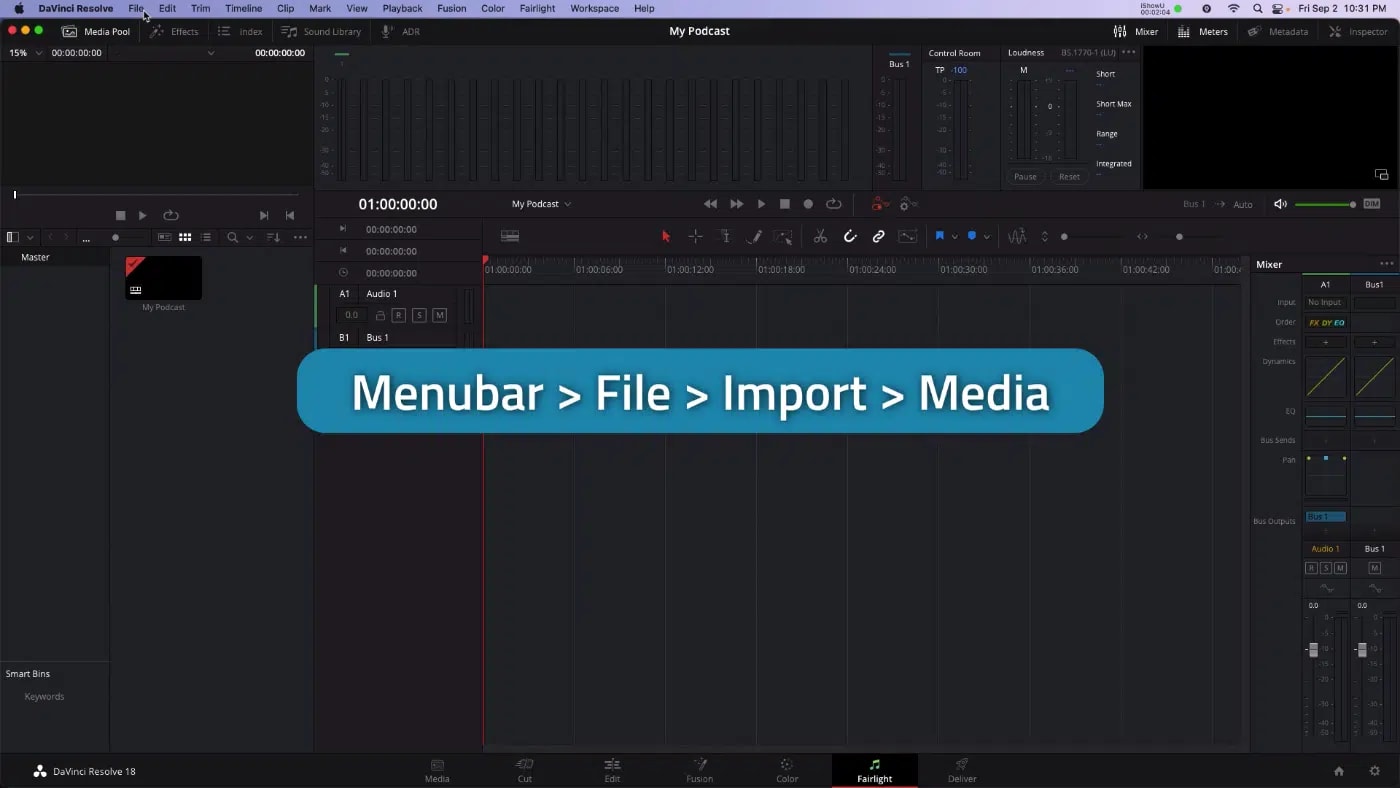The height and width of the screenshot is (788, 1400).
Task: Solo the Audio 1 track
Action: [419, 315]
